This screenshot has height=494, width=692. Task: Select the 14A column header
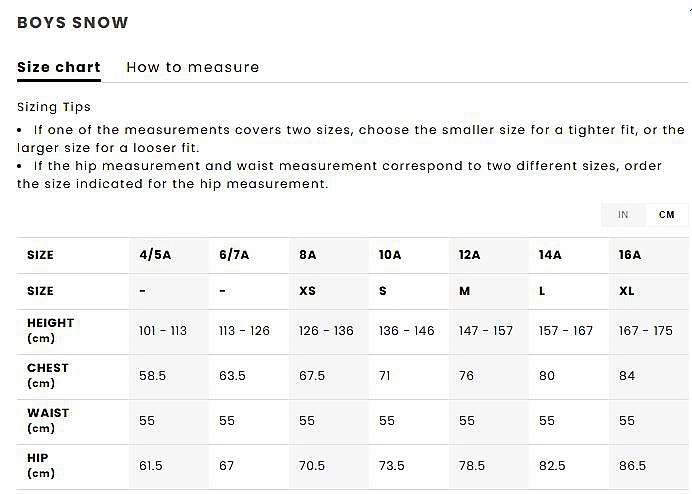click(550, 255)
